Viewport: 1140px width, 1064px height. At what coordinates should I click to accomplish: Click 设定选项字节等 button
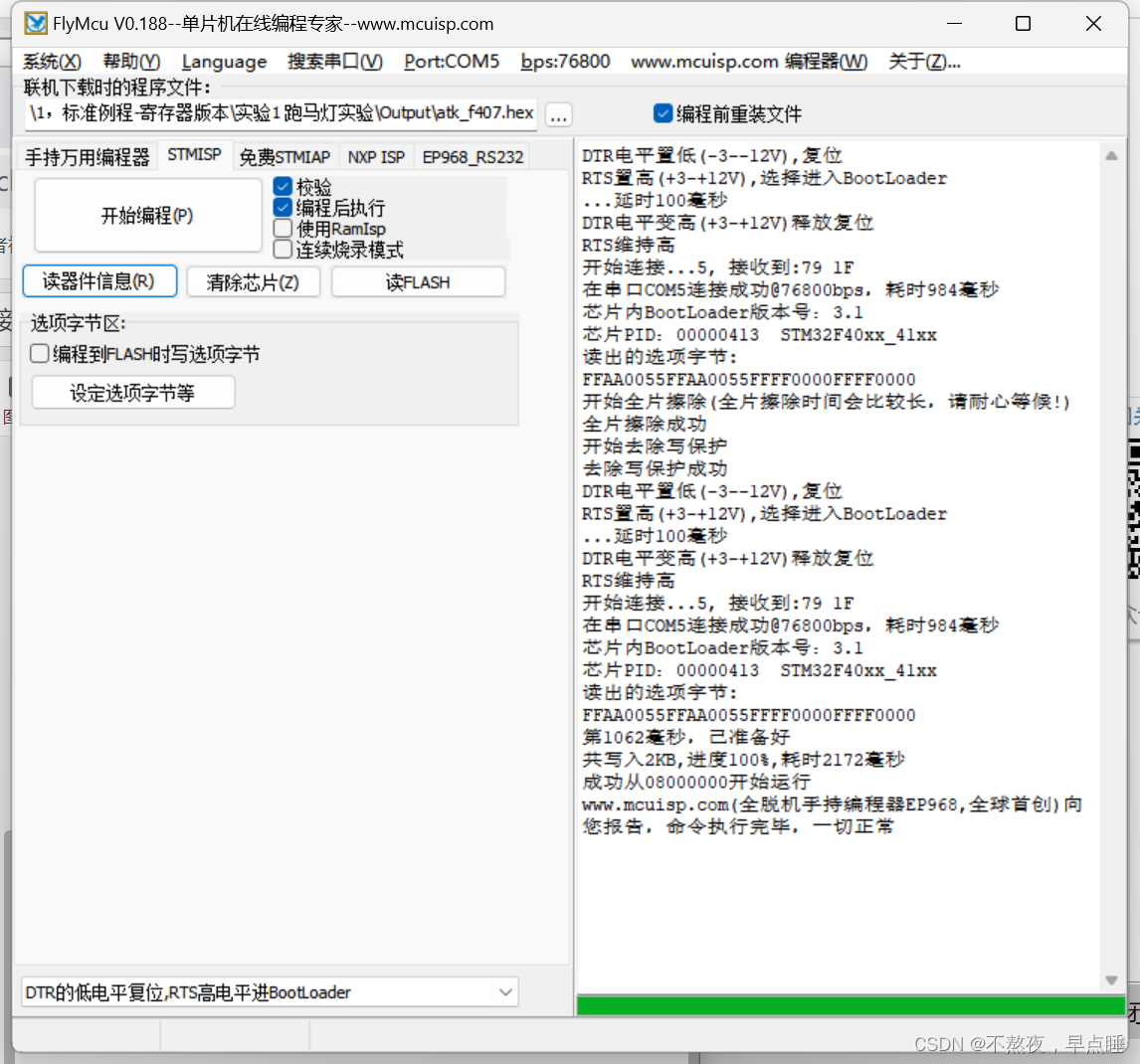[132, 392]
